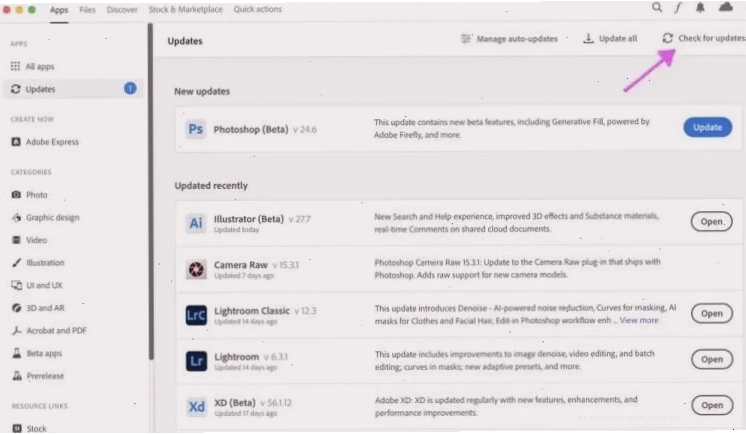Switch to the Apps tab
This screenshot has height=434, width=746.
coord(59,10)
